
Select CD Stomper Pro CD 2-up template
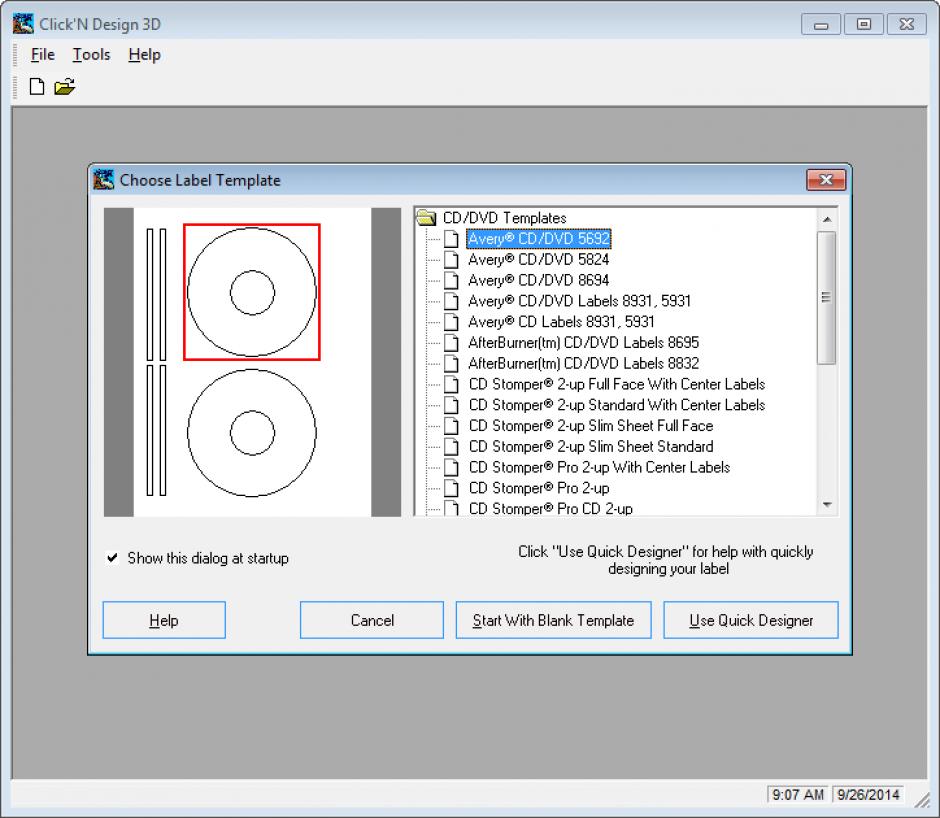(x=550, y=509)
